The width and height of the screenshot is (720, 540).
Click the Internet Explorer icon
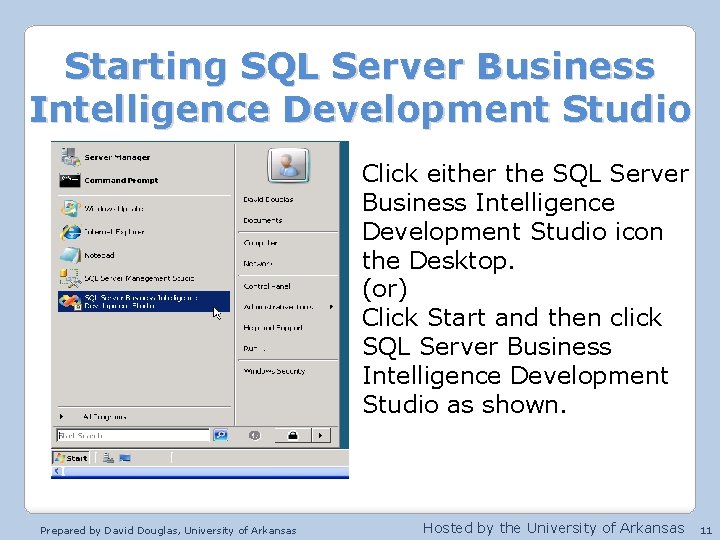click(x=70, y=232)
